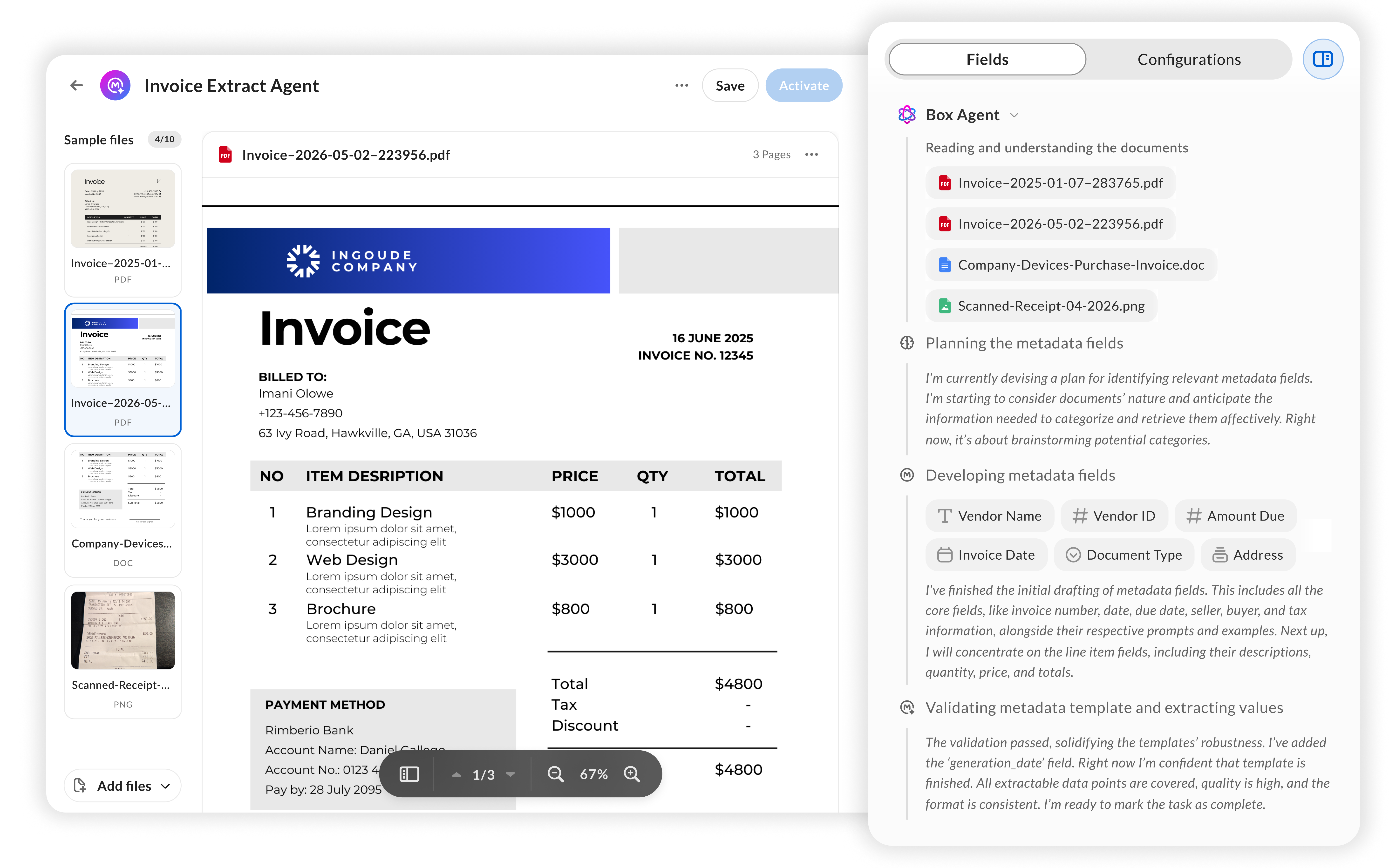Click the Validating metadata template step icon
Screen dimensions: 1389x868
click(907, 707)
